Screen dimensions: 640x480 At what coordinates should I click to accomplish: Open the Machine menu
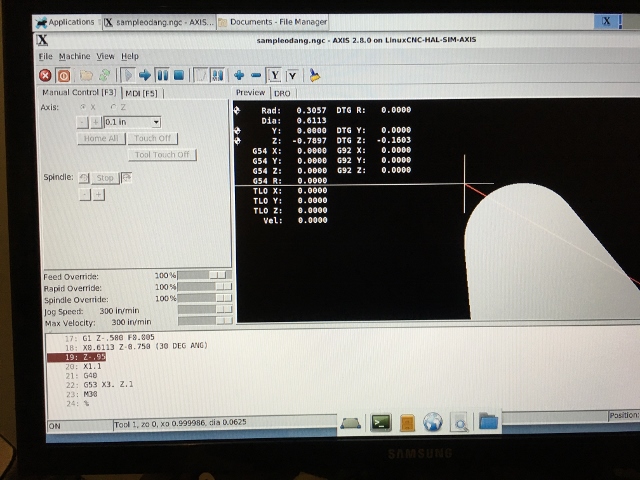(74, 56)
